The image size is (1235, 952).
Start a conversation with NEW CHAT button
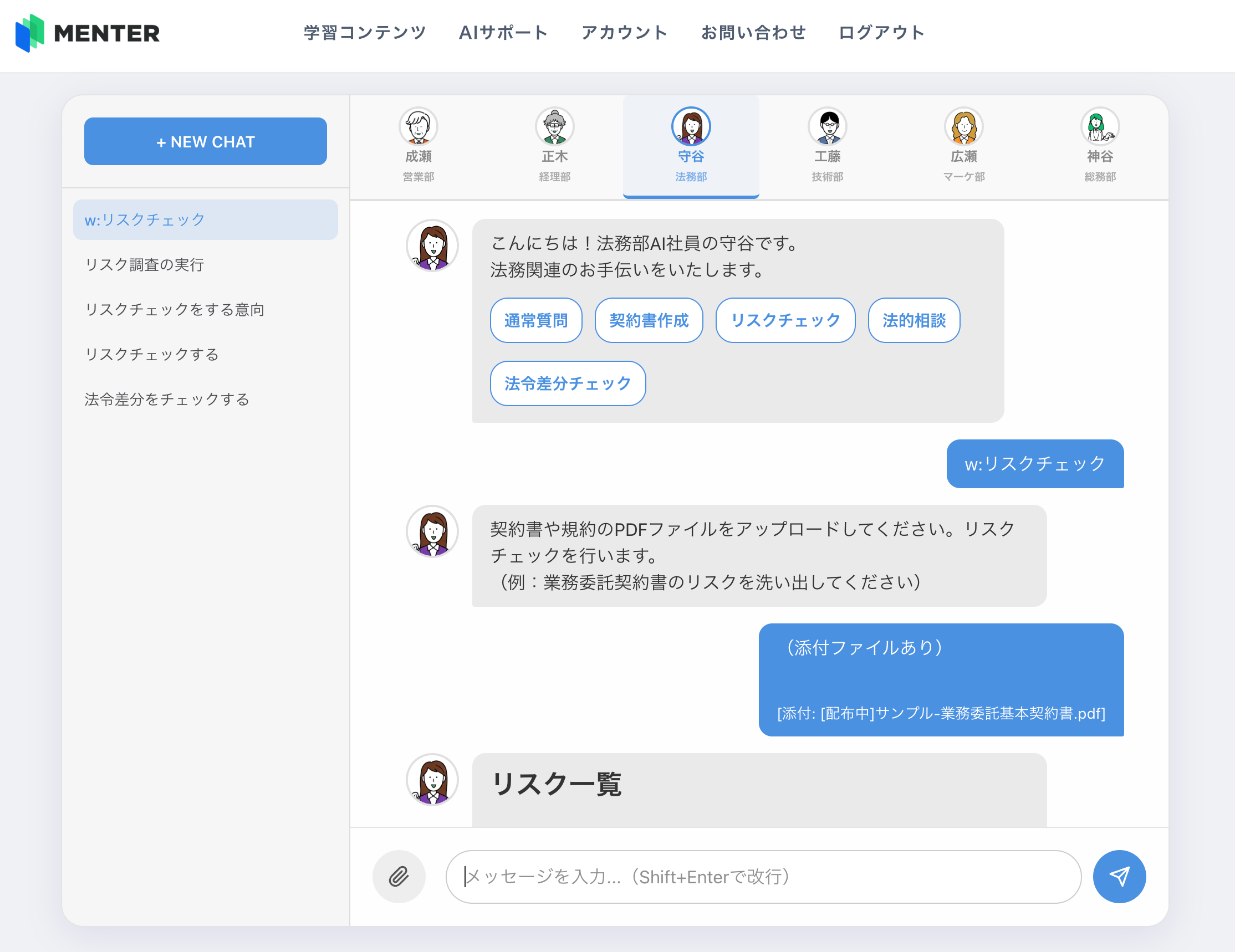point(205,141)
